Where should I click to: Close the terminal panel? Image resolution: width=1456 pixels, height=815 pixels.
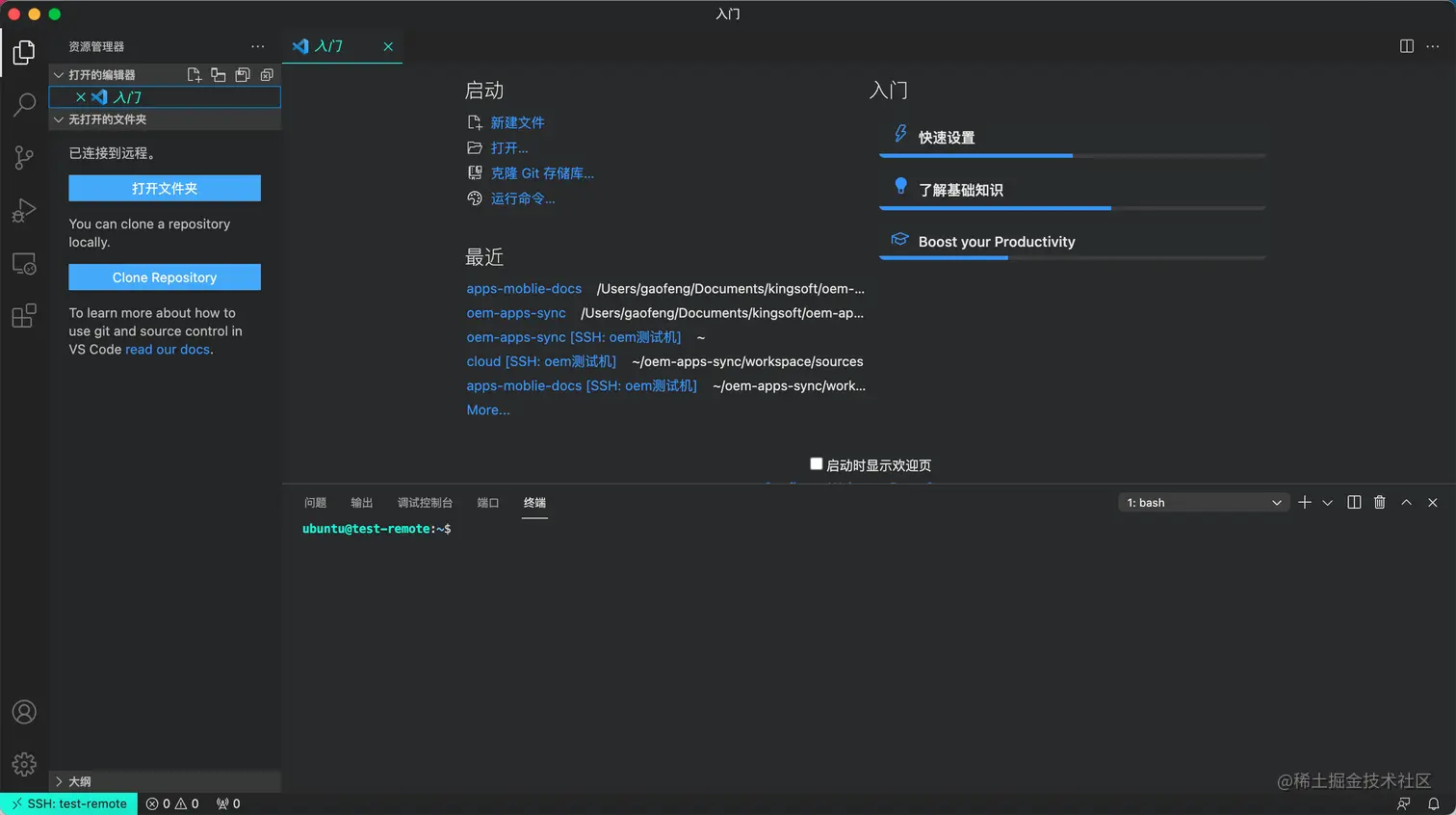[x=1433, y=503]
